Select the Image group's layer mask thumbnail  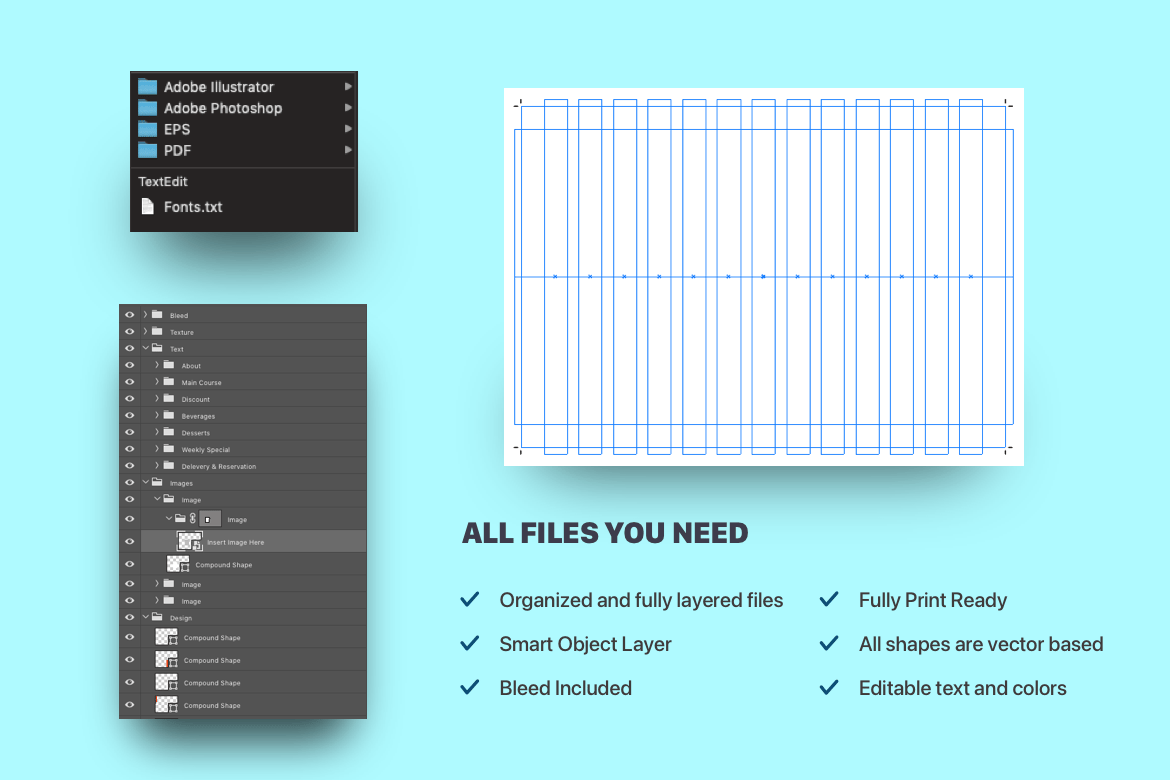coord(210,519)
